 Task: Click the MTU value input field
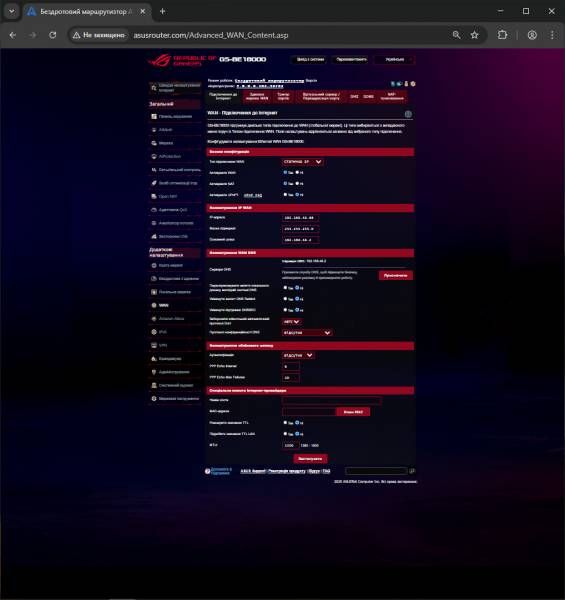[x=291, y=445]
